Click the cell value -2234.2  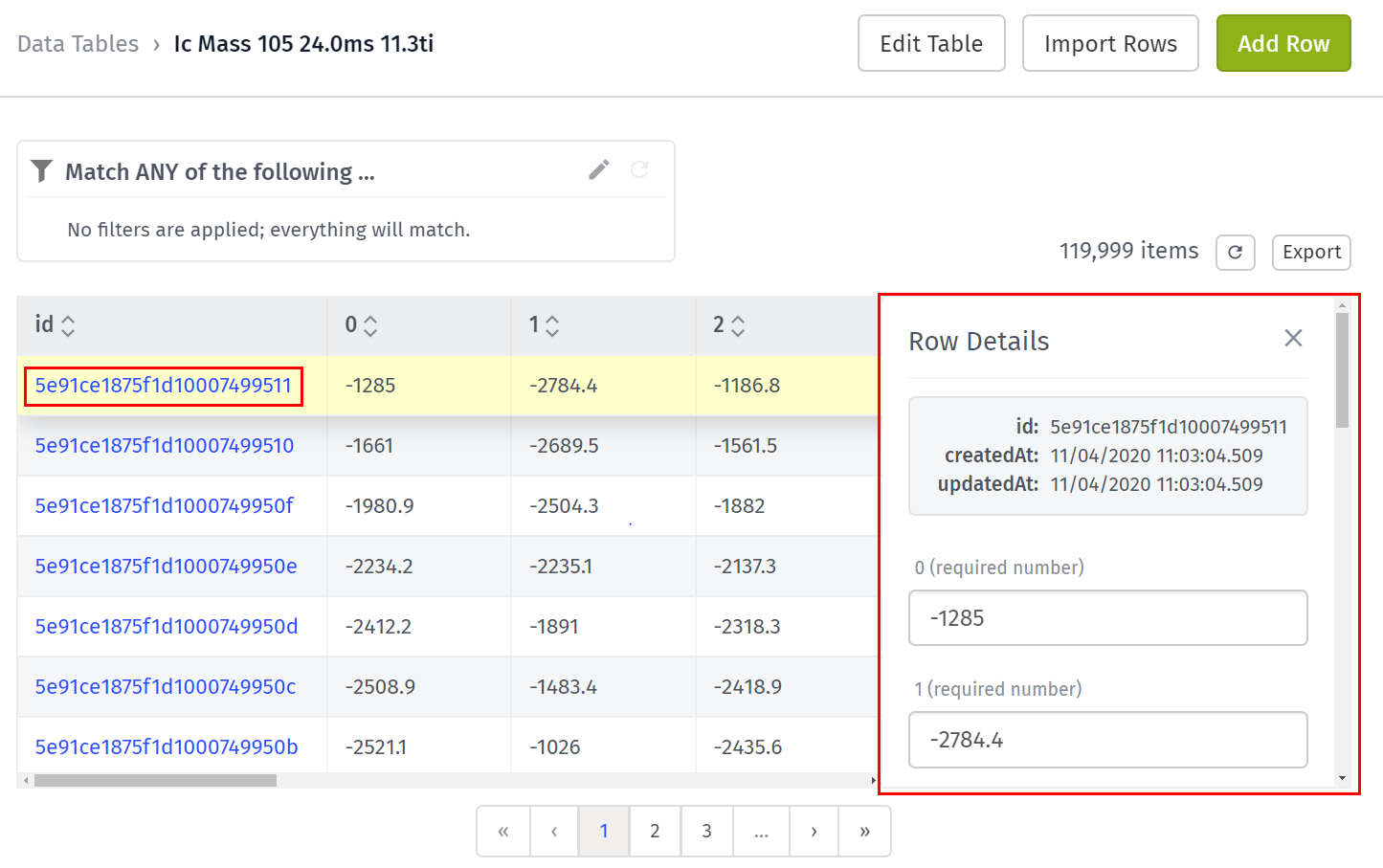tap(379, 567)
